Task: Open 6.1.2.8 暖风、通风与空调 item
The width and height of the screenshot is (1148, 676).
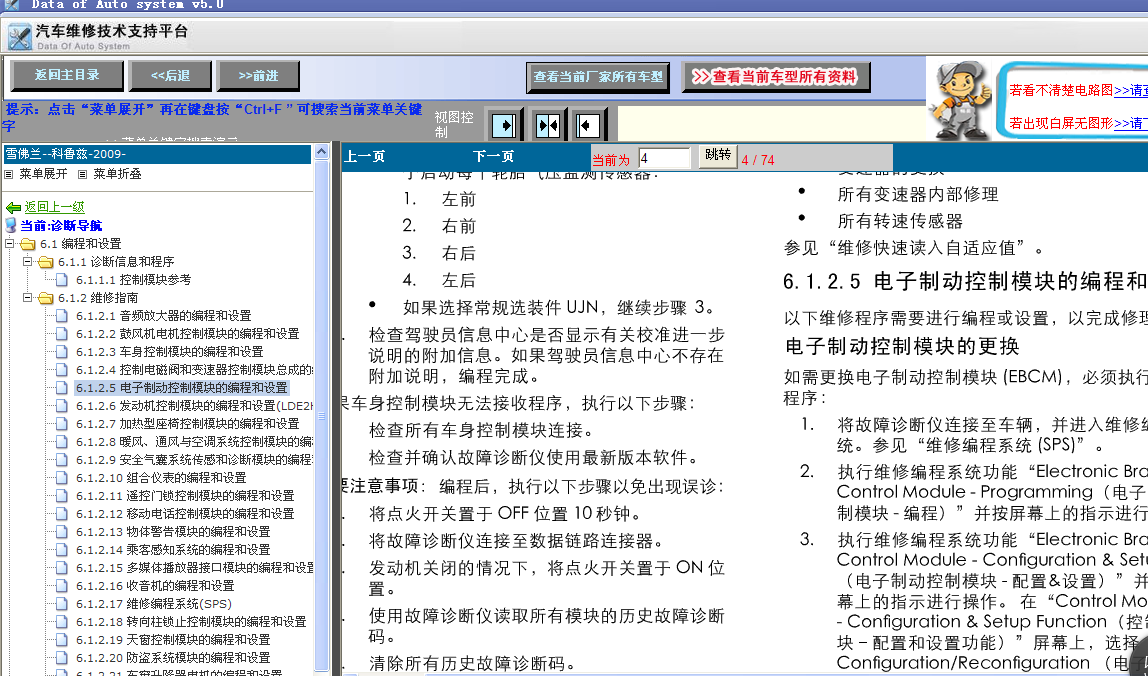Action: click(195, 442)
